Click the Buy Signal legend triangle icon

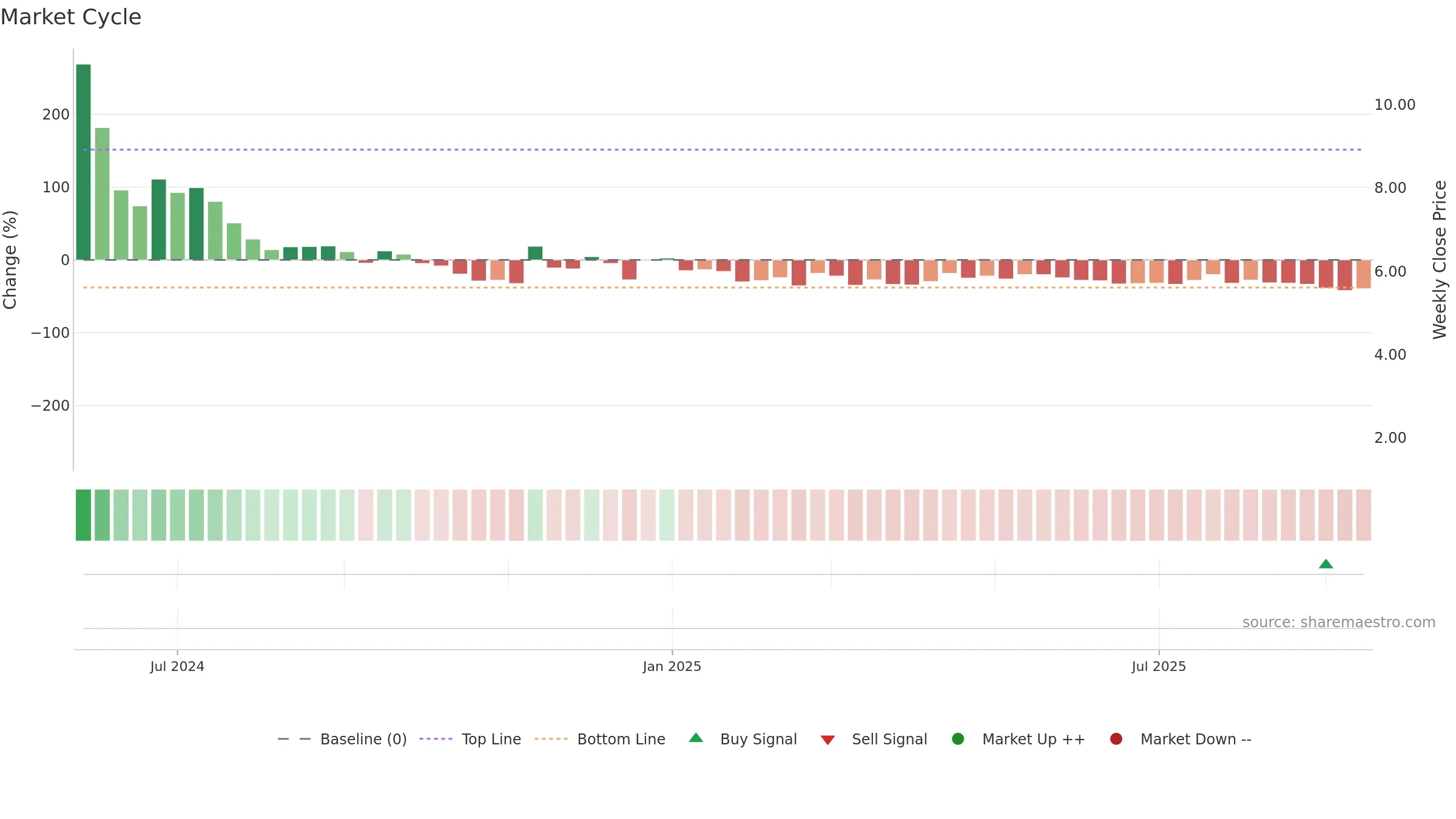696,738
